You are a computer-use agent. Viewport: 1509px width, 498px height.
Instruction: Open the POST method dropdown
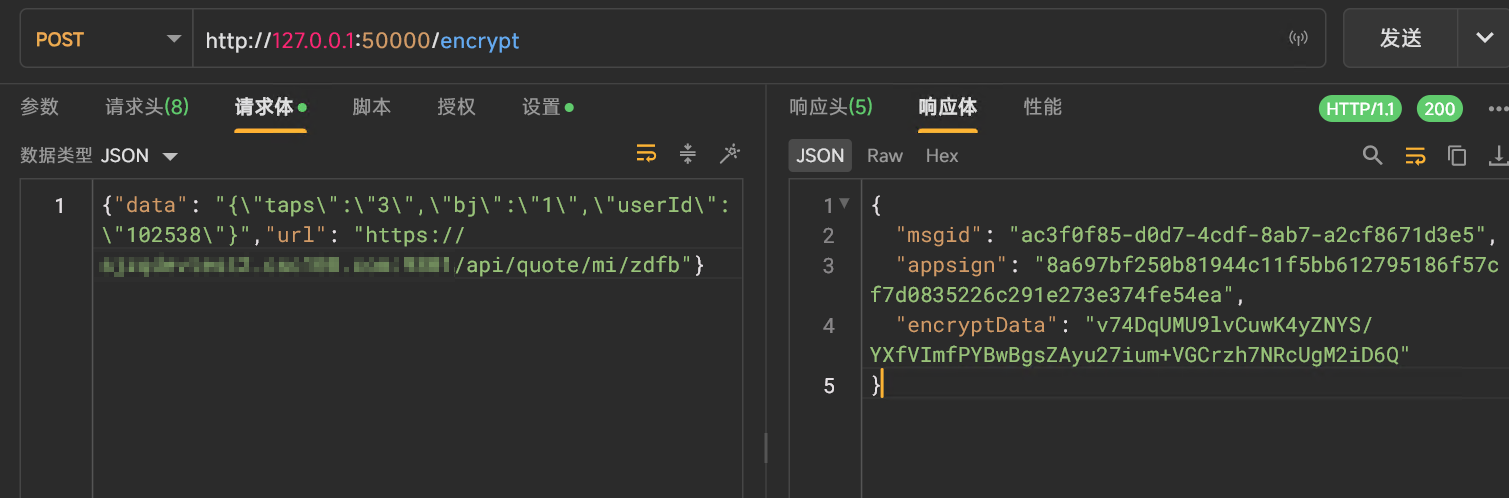pos(108,39)
